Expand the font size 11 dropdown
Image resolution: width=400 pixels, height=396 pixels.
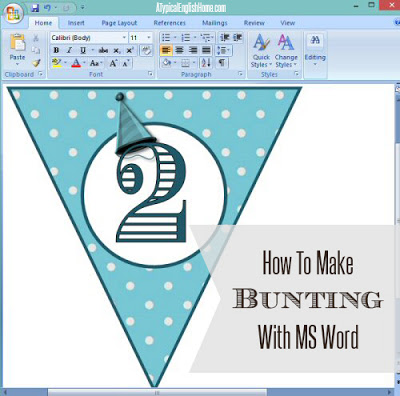[x=141, y=38]
